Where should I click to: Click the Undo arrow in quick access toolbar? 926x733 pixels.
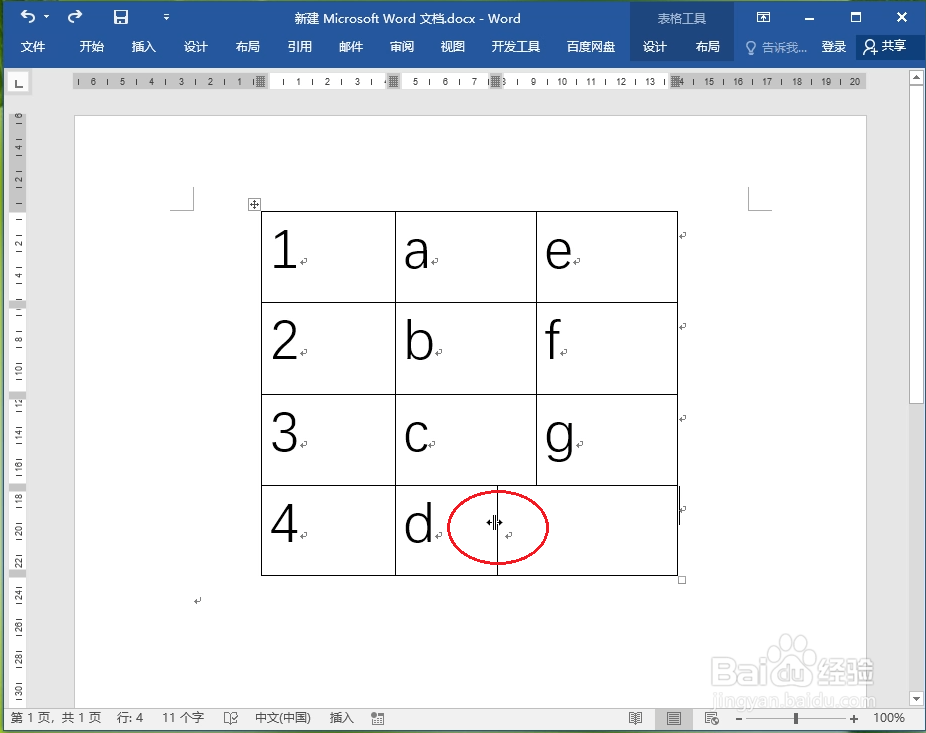(x=28, y=17)
